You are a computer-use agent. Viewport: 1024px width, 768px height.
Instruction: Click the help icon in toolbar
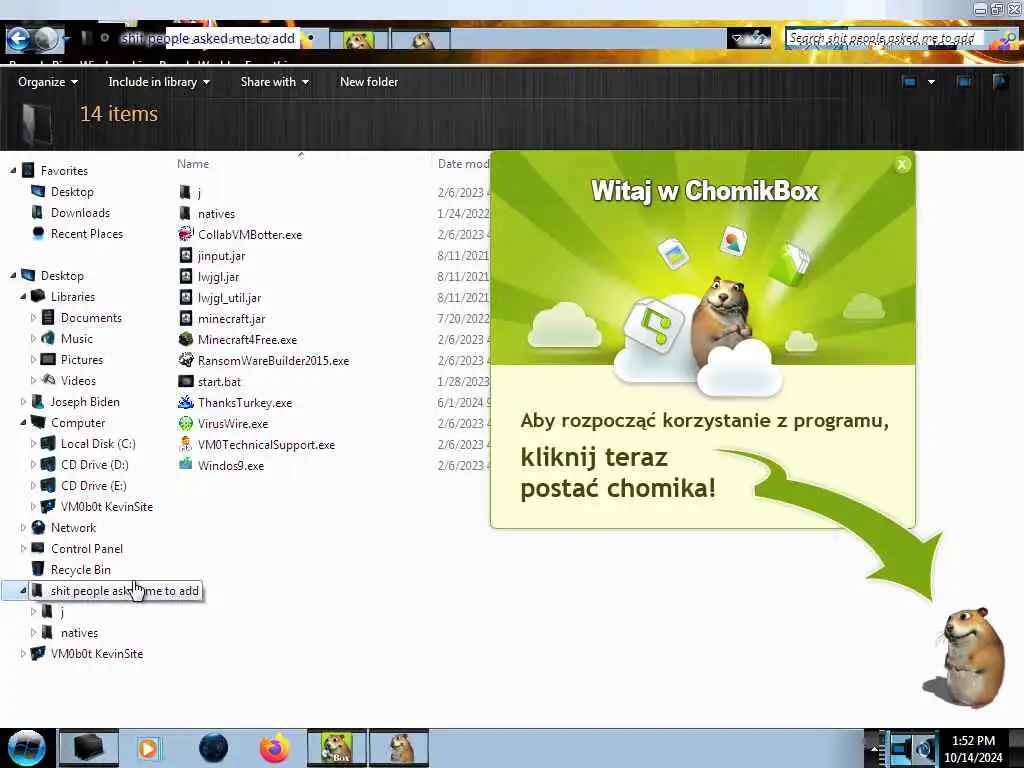coord(1000,82)
